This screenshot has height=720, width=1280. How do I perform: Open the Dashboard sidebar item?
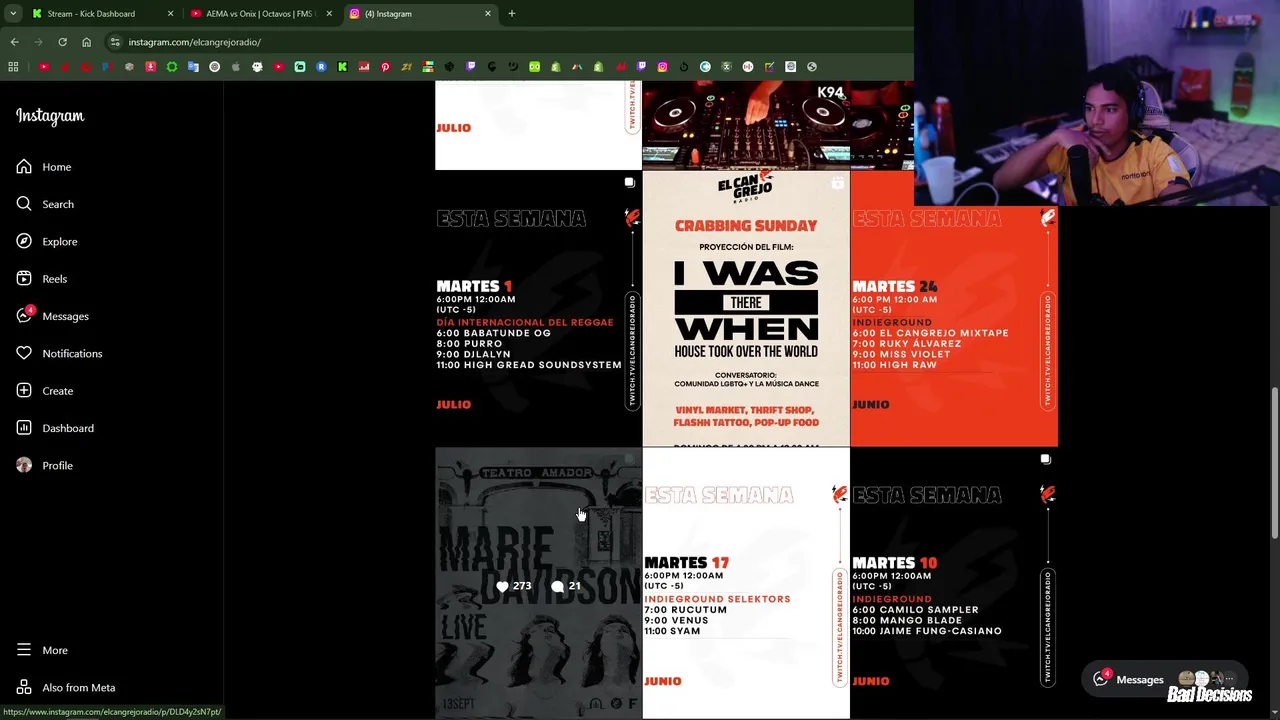coord(55,428)
